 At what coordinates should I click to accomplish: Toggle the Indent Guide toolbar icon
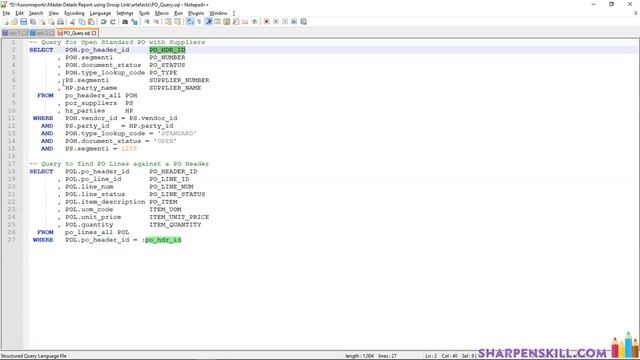(208, 22)
